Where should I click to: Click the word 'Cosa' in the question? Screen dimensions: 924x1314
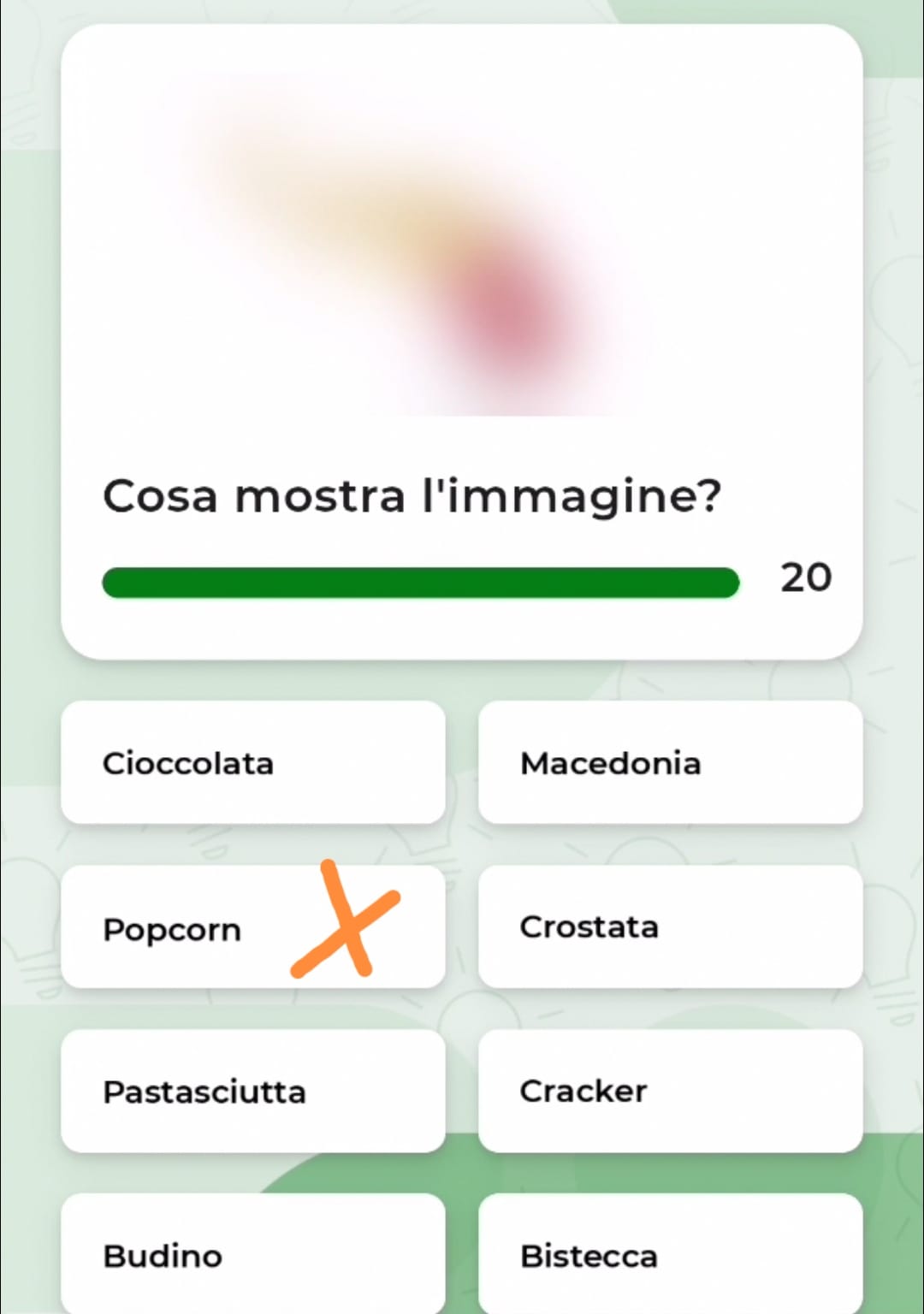[161, 497]
